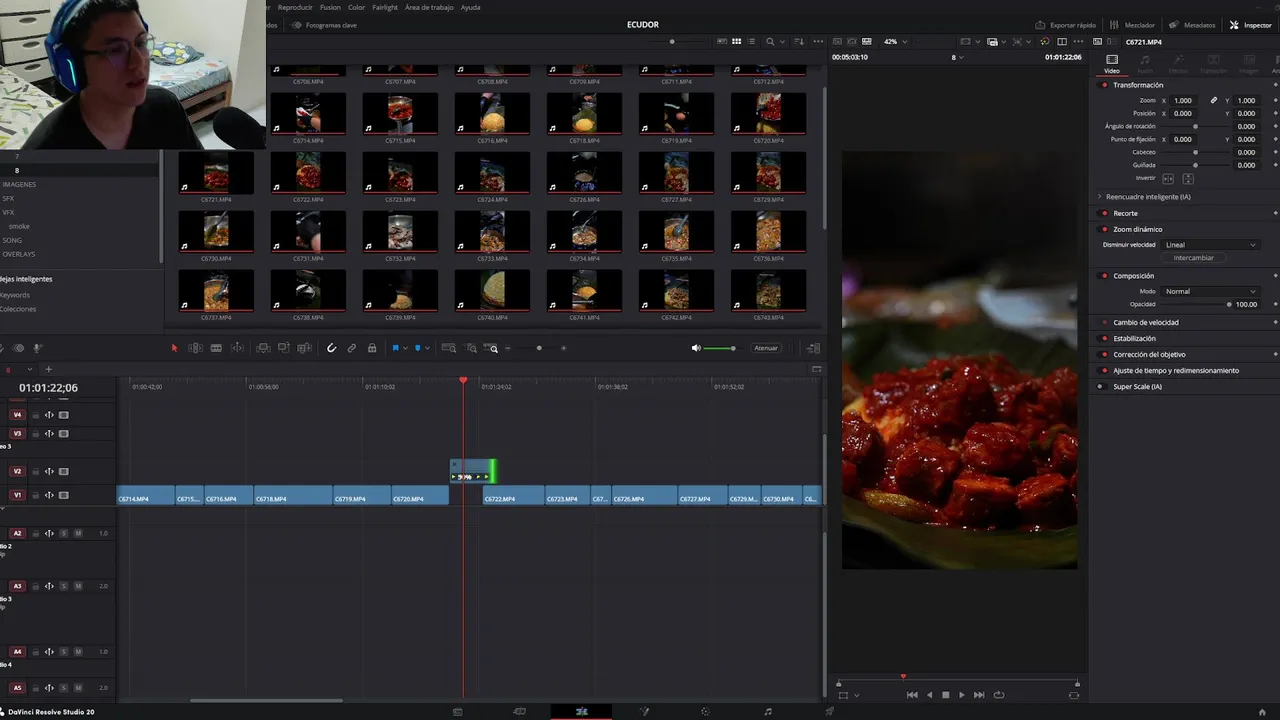Open the timeline selector dropdown labeled 8

click(x=957, y=57)
